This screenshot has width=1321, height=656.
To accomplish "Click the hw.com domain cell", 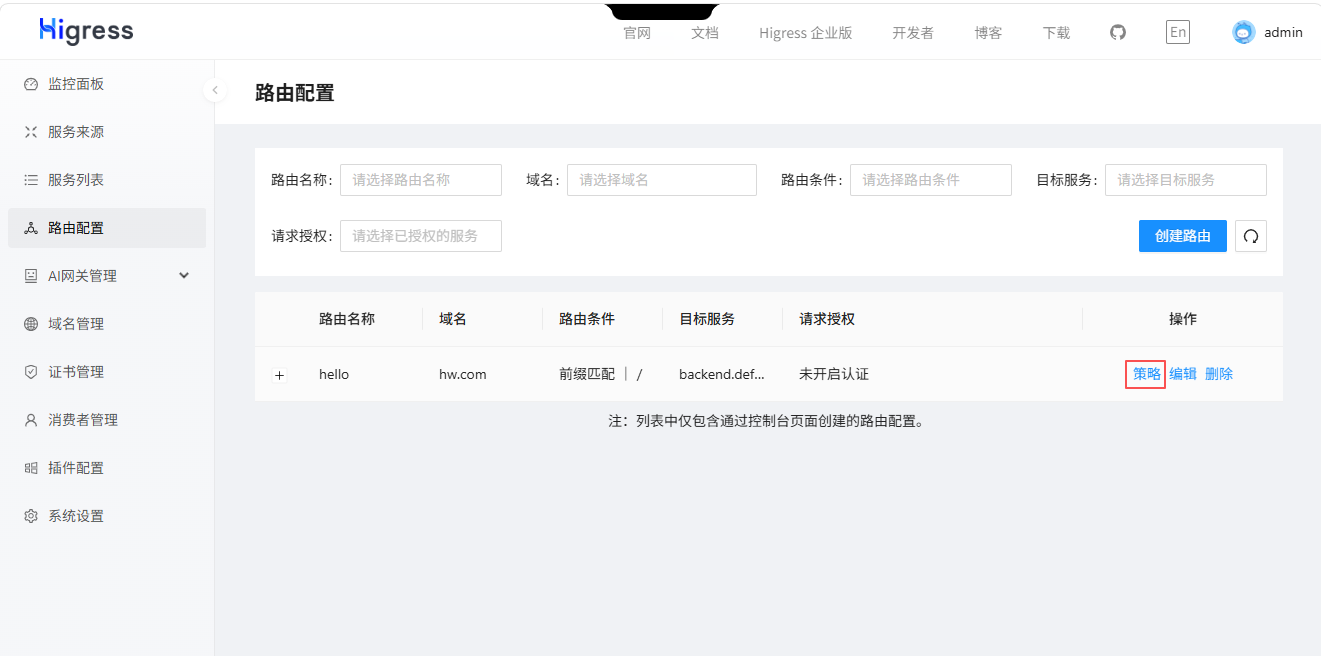I will point(463,374).
